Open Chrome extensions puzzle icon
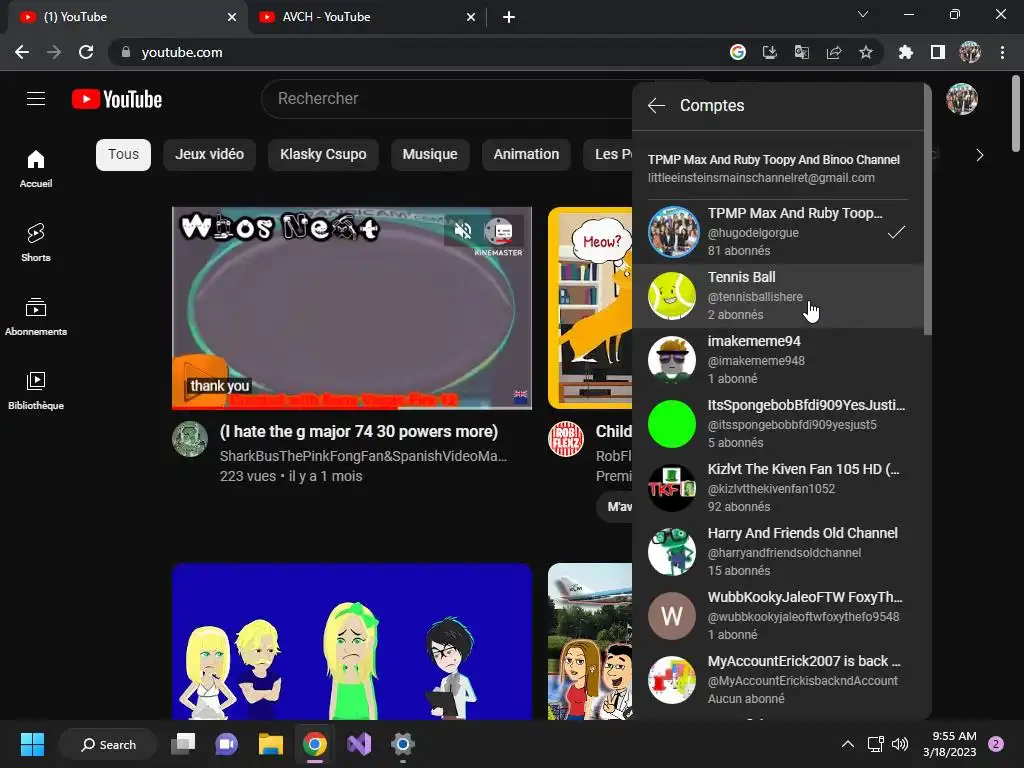 [x=906, y=52]
